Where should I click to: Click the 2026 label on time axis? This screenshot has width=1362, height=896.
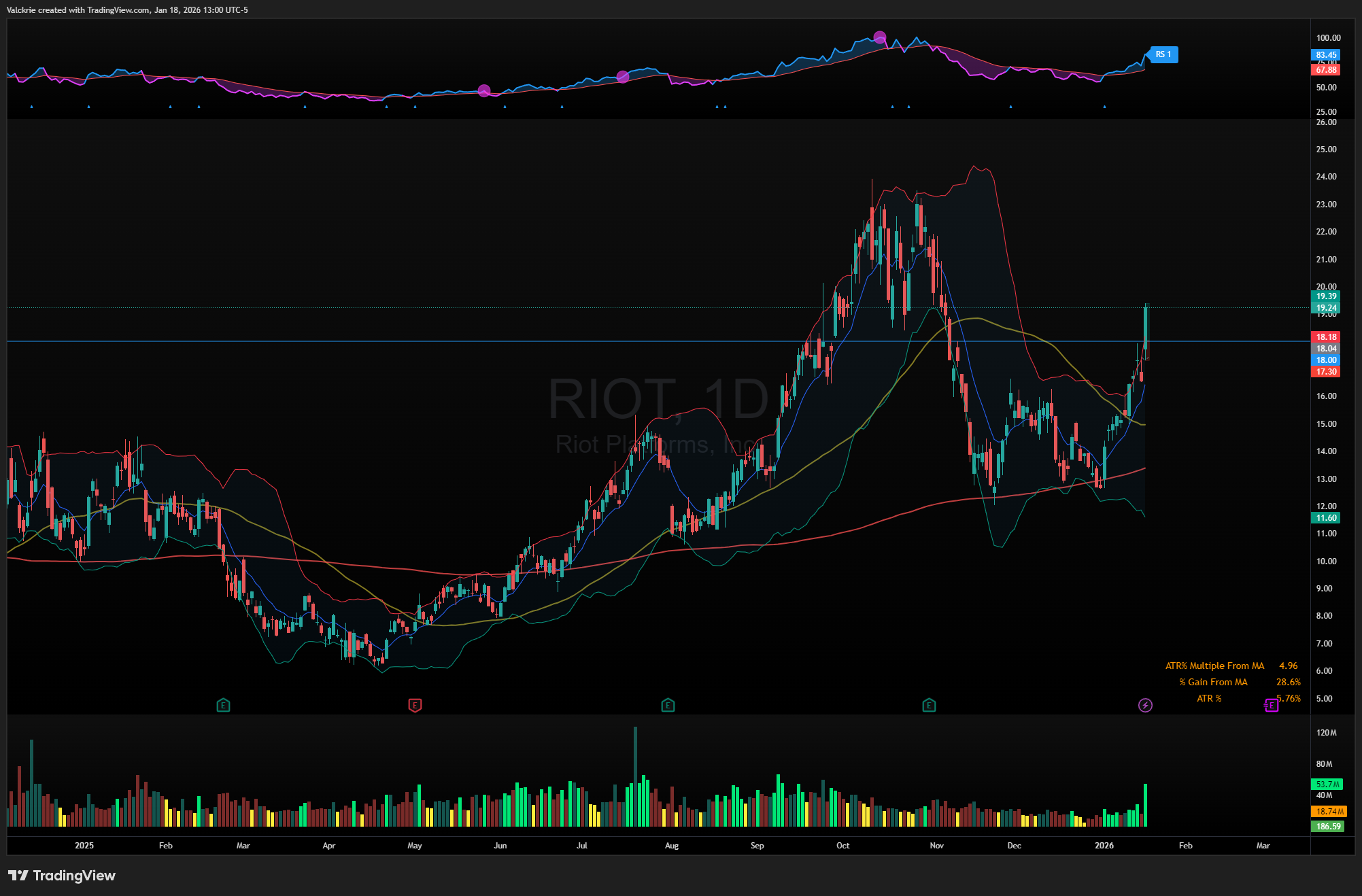click(x=1104, y=845)
